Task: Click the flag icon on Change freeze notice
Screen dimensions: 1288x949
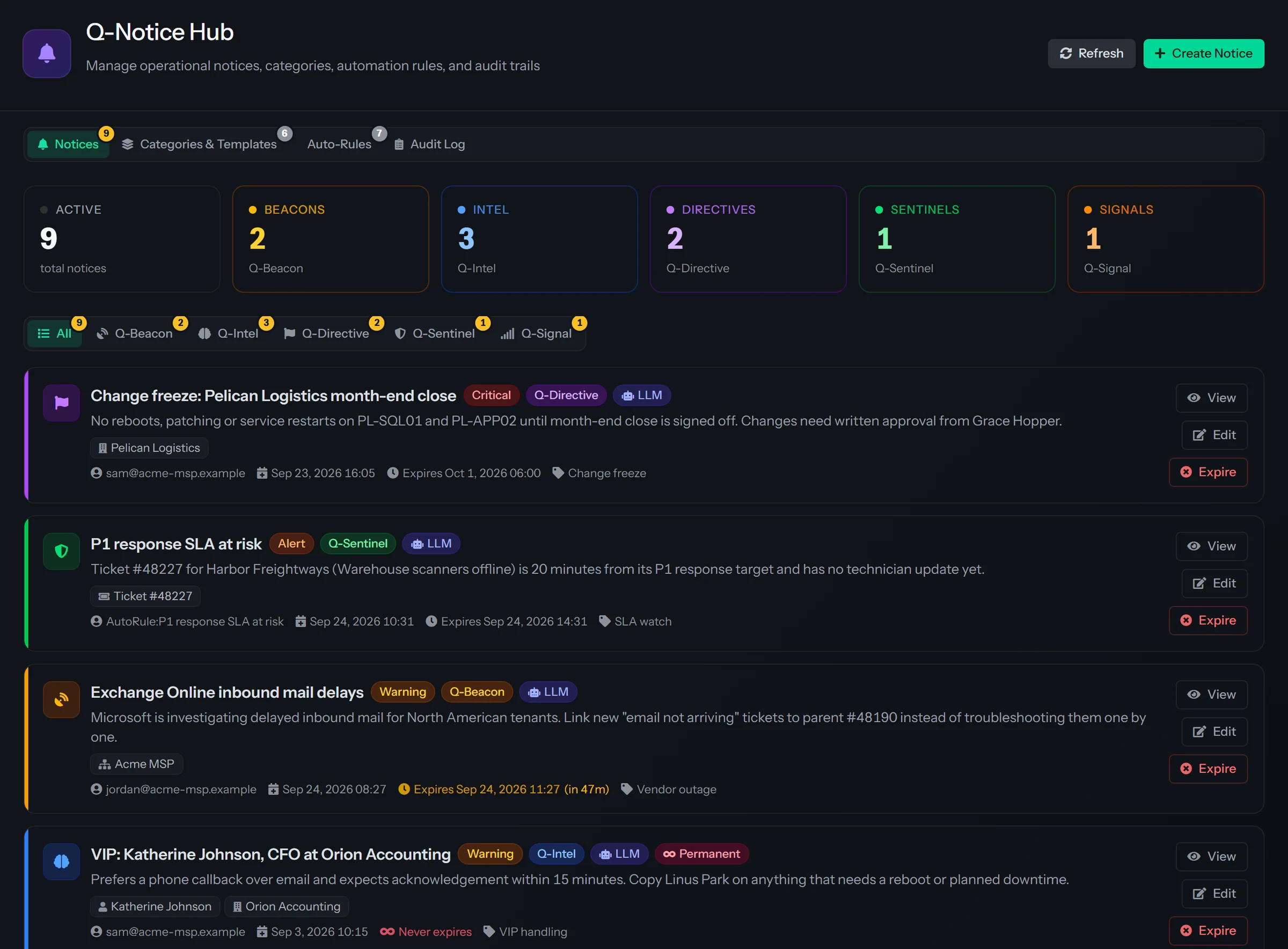Action: point(61,403)
